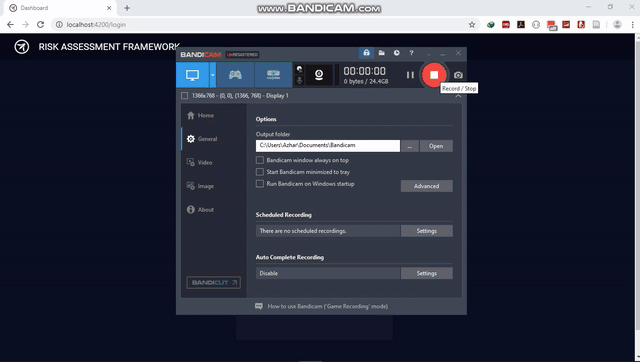Screen dimensions: 640x362
Task: Click the lock icon in Bandicam title bar
Action: point(366,53)
